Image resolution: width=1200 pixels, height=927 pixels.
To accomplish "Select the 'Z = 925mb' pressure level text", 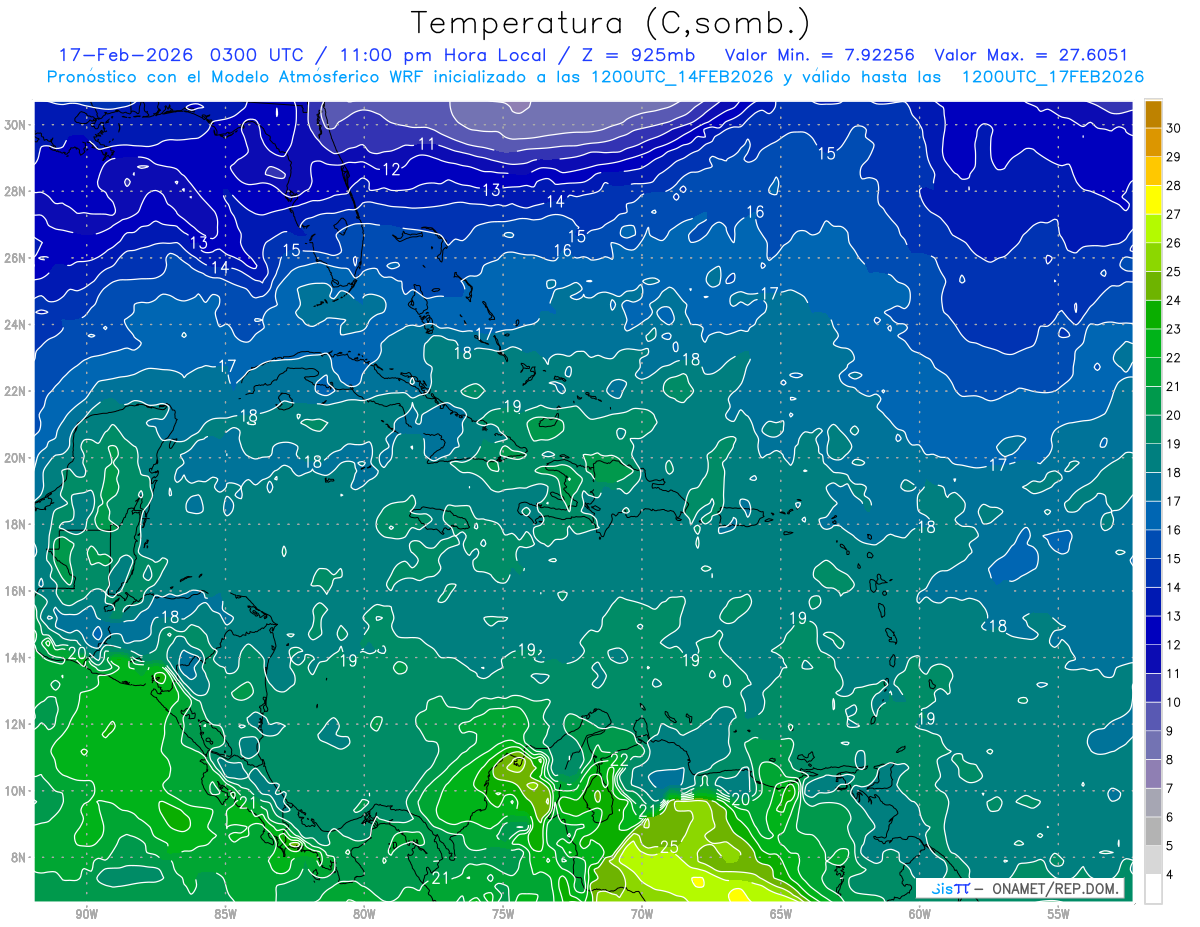I will click(x=637, y=55).
